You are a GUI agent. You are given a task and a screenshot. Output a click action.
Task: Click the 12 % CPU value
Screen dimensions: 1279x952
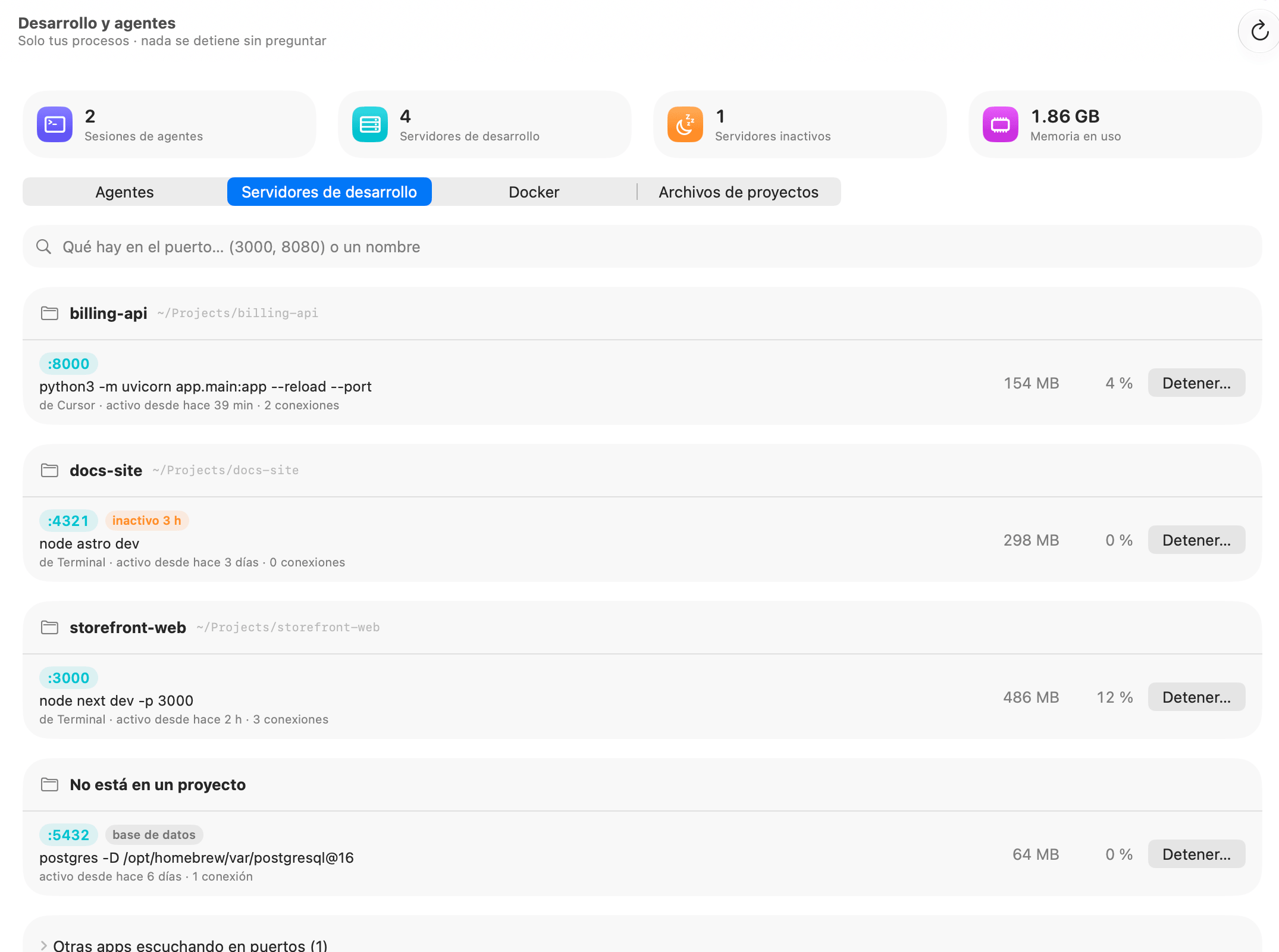1115,697
